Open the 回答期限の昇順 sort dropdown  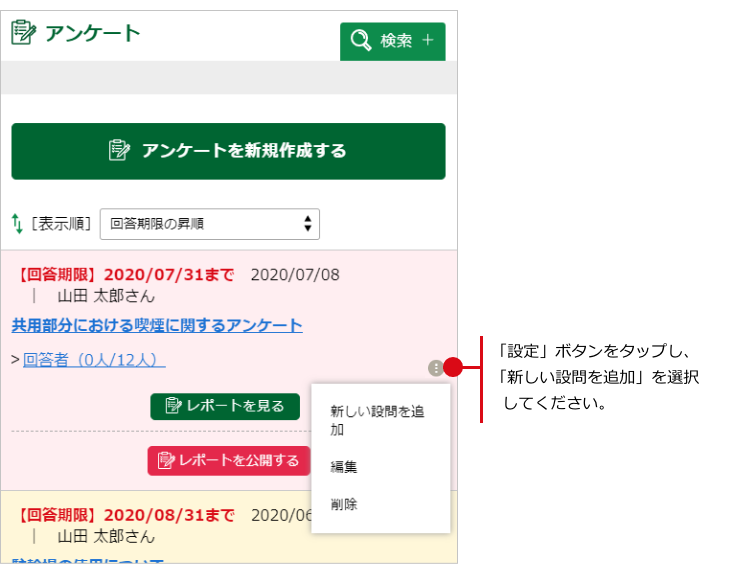(x=209, y=224)
